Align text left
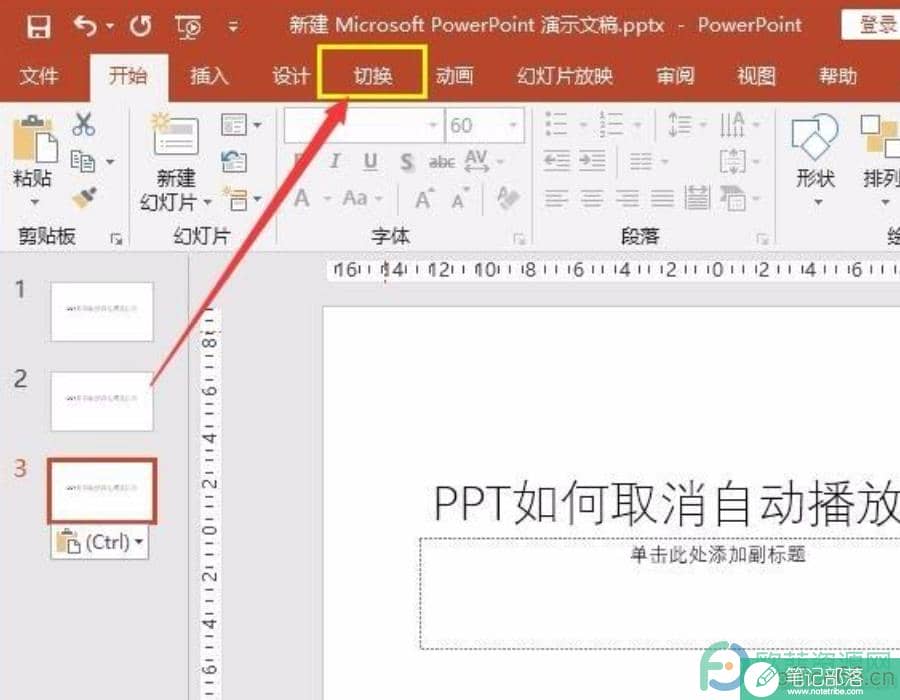Image resolution: width=900 pixels, height=700 pixels. tap(556, 199)
